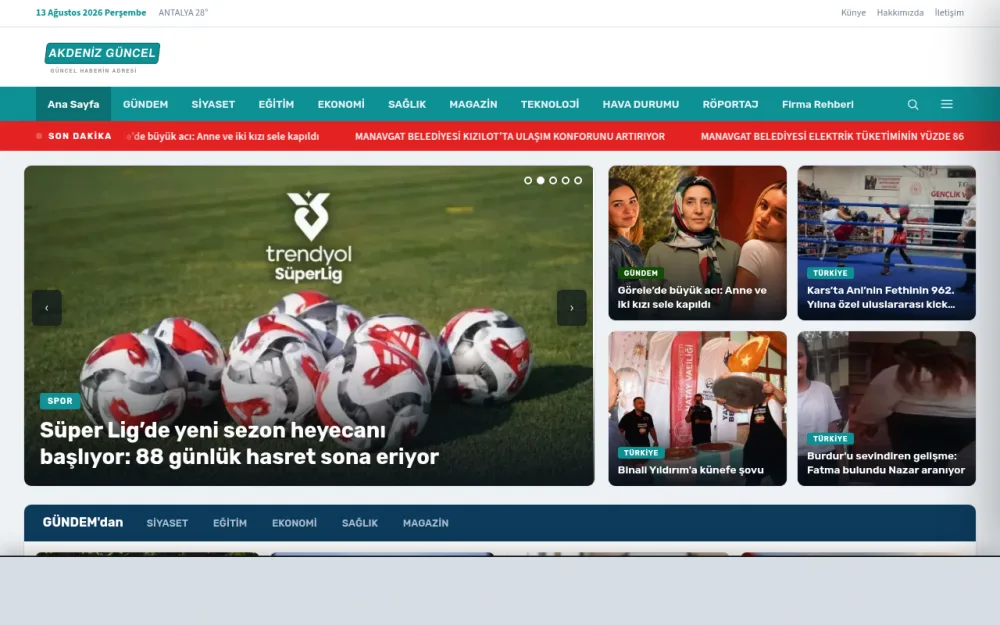Go to previous slide arrow
Image resolution: width=1000 pixels, height=625 pixels.
(x=47, y=308)
